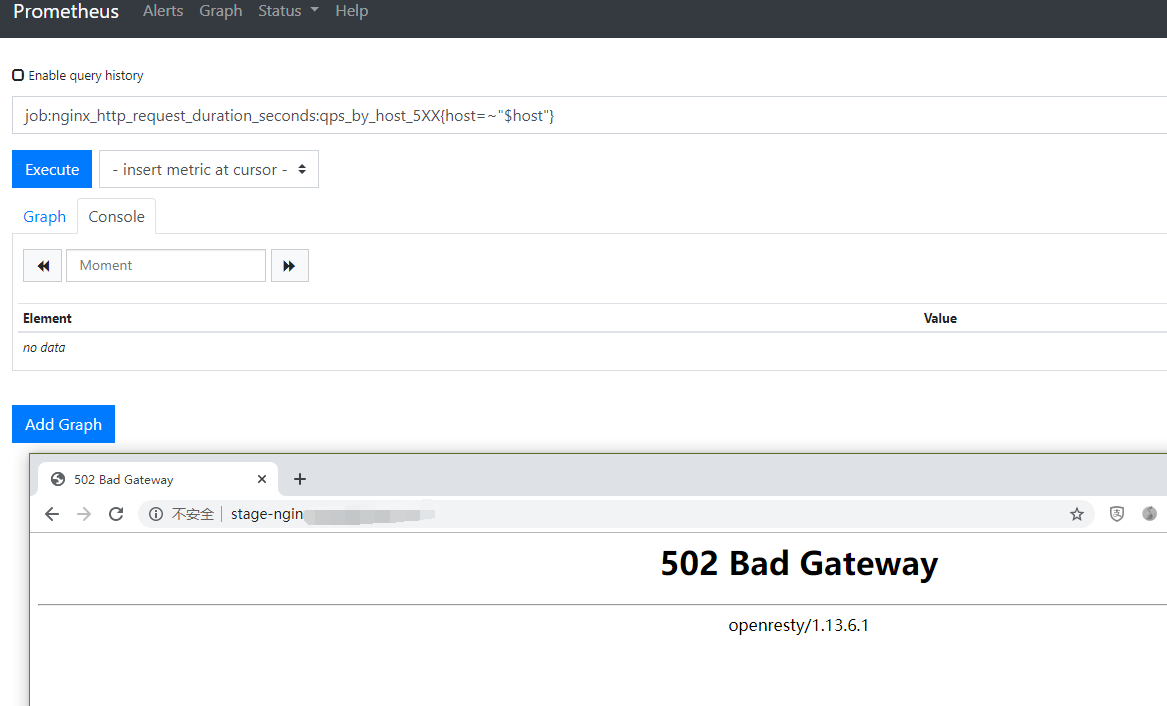Click the Value column header
This screenshot has height=706, width=1167.
pos(940,318)
